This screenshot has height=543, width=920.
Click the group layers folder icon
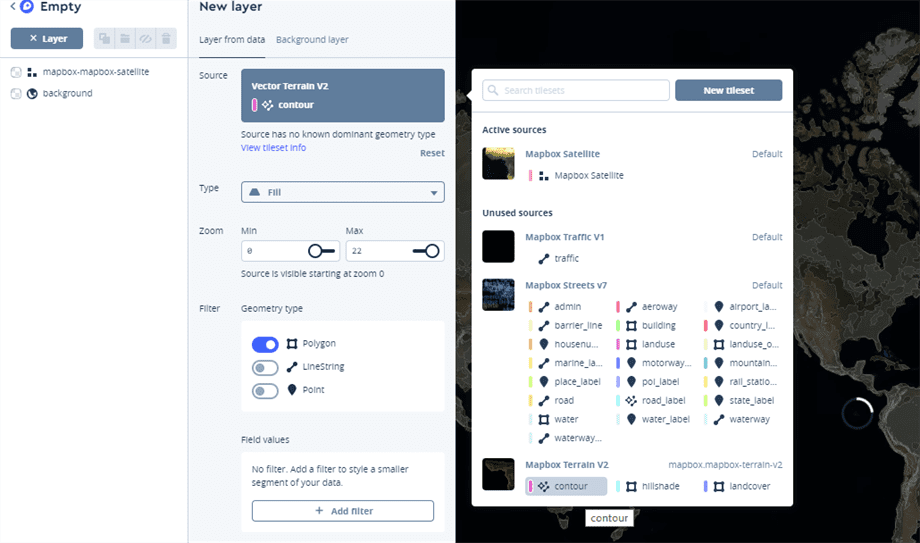125,39
